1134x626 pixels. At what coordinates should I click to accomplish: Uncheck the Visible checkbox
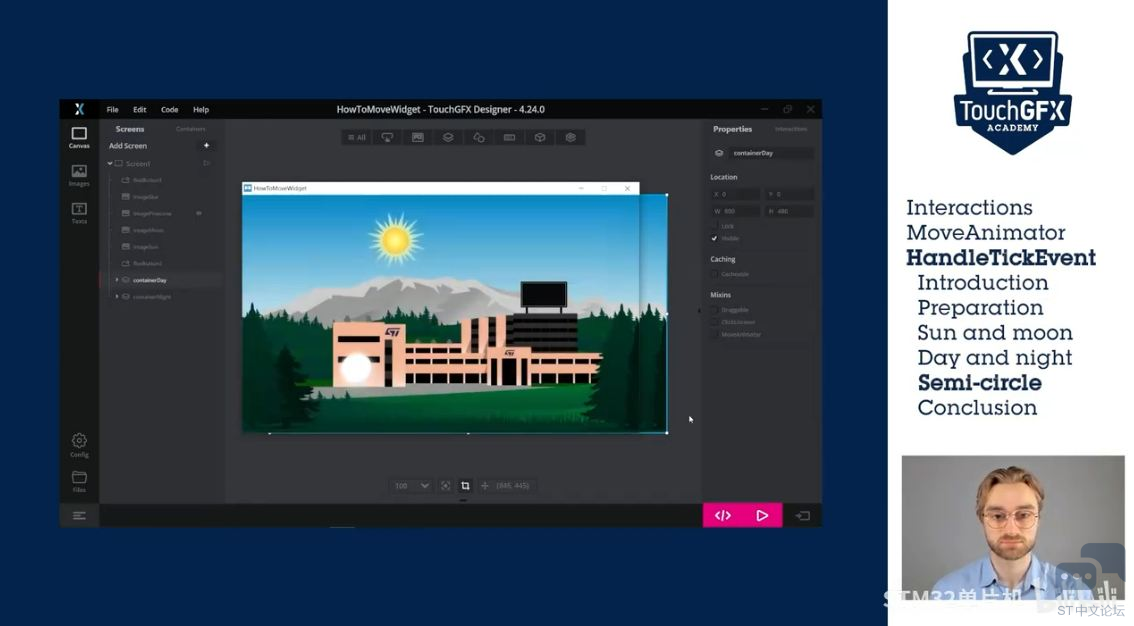[714, 238]
